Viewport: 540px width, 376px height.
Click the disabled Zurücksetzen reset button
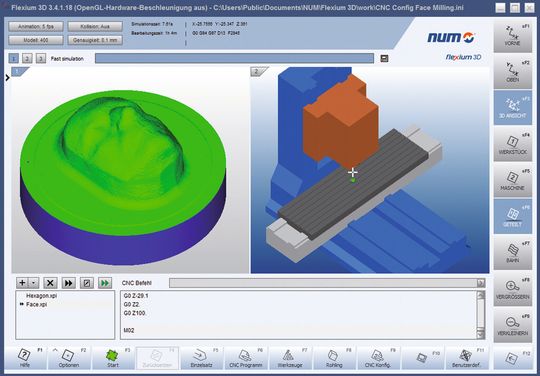157,358
